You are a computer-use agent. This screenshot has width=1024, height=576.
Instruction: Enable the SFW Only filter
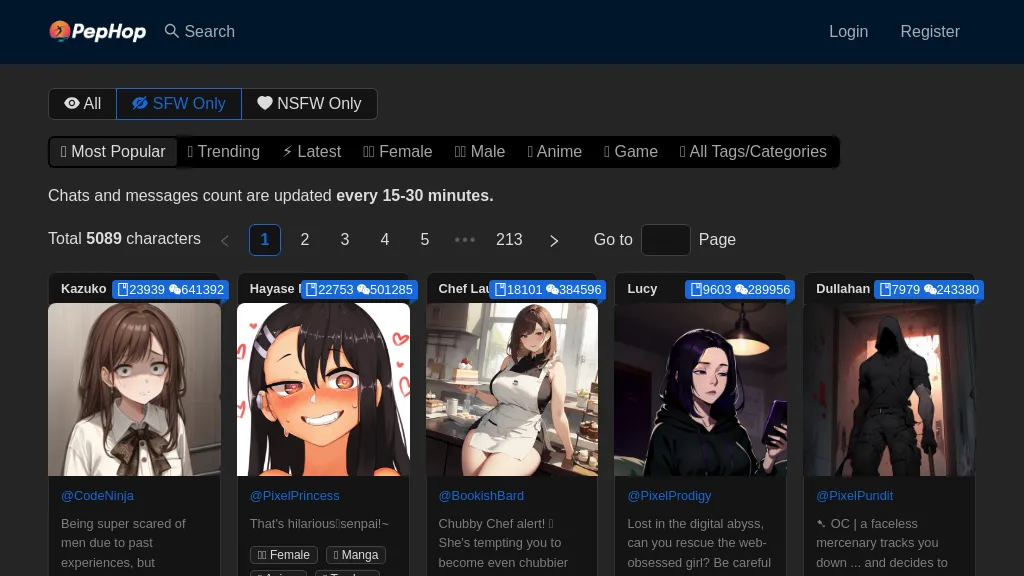[x=179, y=104]
